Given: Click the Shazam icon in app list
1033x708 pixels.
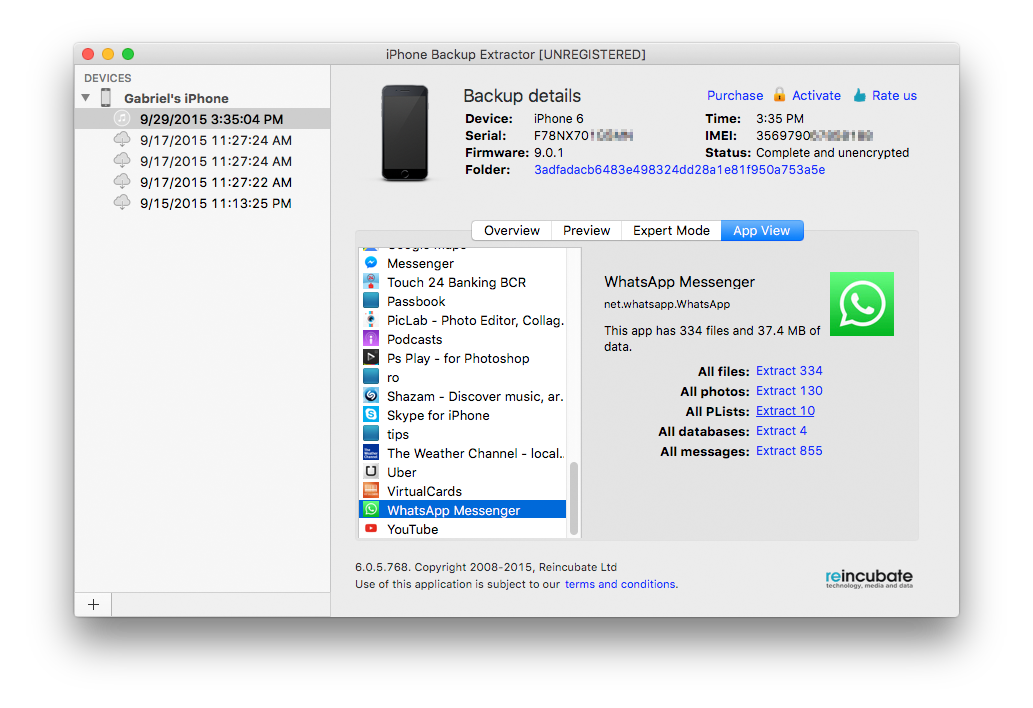Looking at the screenshot, I should tap(371, 396).
